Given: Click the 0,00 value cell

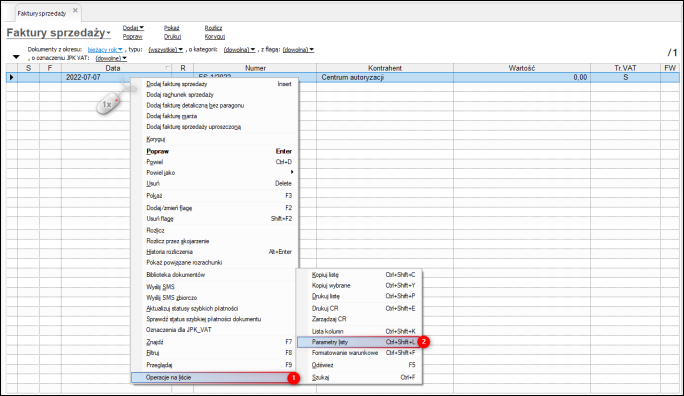Looking at the screenshot, I should tap(522, 77).
